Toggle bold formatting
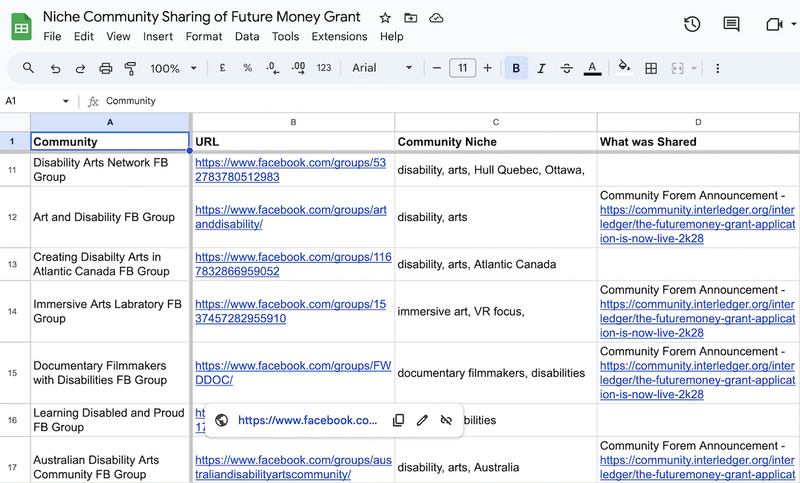Image resolution: width=800 pixels, height=483 pixels. pos(516,68)
